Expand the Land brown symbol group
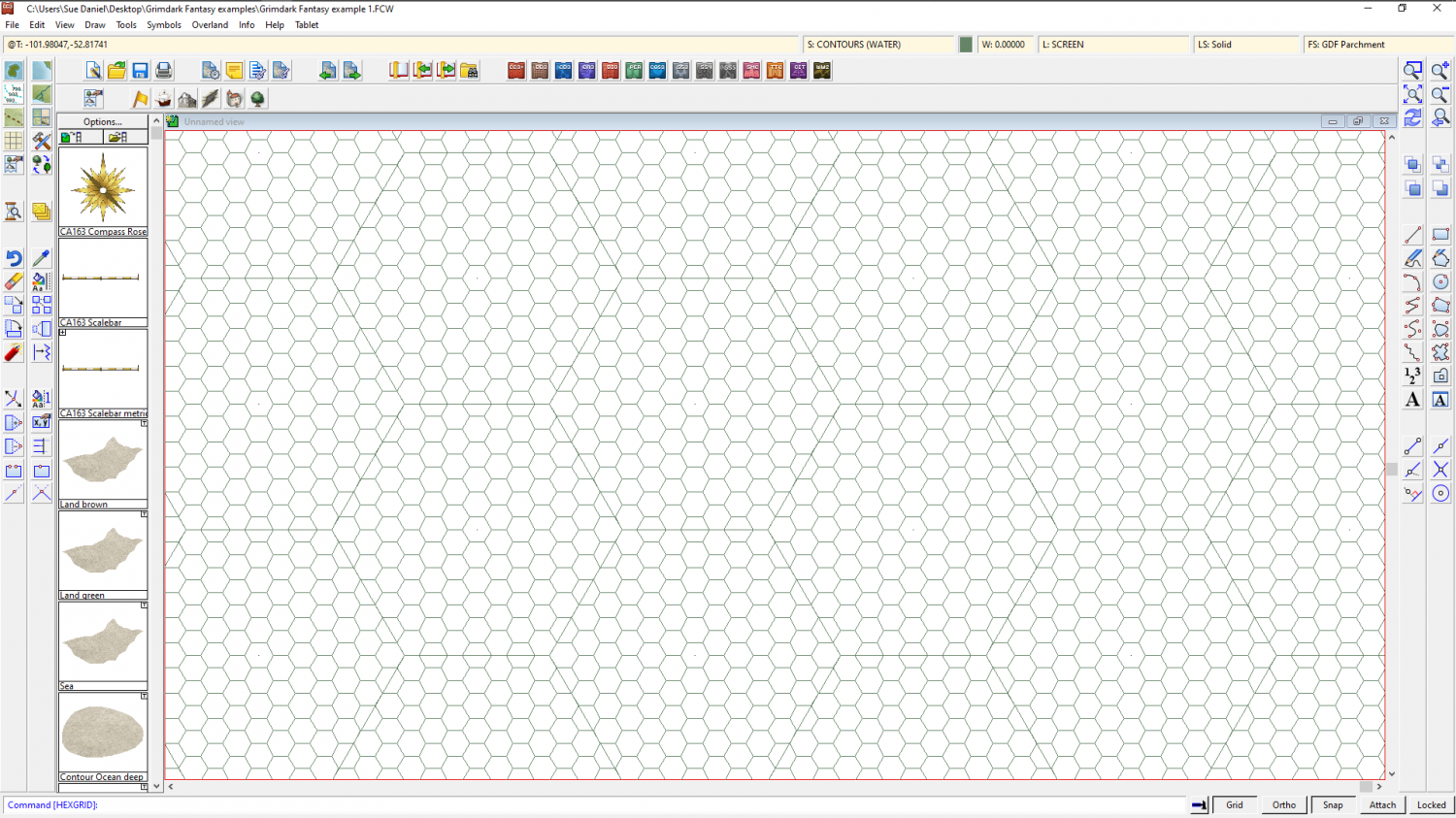The image size is (1456, 818). click(x=145, y=423)
